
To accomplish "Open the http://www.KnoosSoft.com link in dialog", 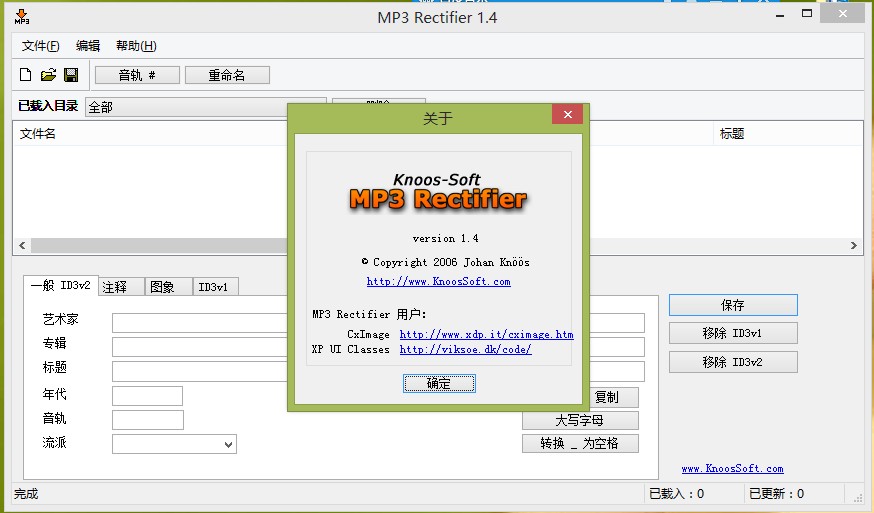I will coord(439,282).
